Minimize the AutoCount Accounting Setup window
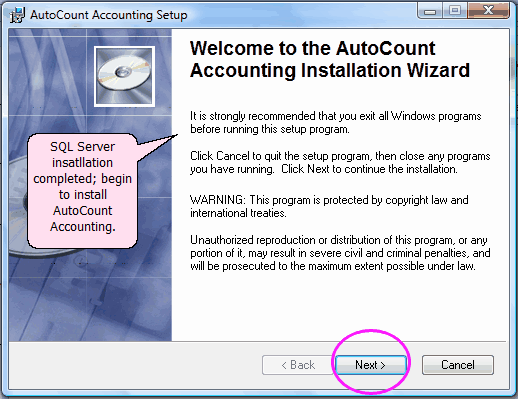Viewport: 518px width, 399px height. [x=430, y=11]
